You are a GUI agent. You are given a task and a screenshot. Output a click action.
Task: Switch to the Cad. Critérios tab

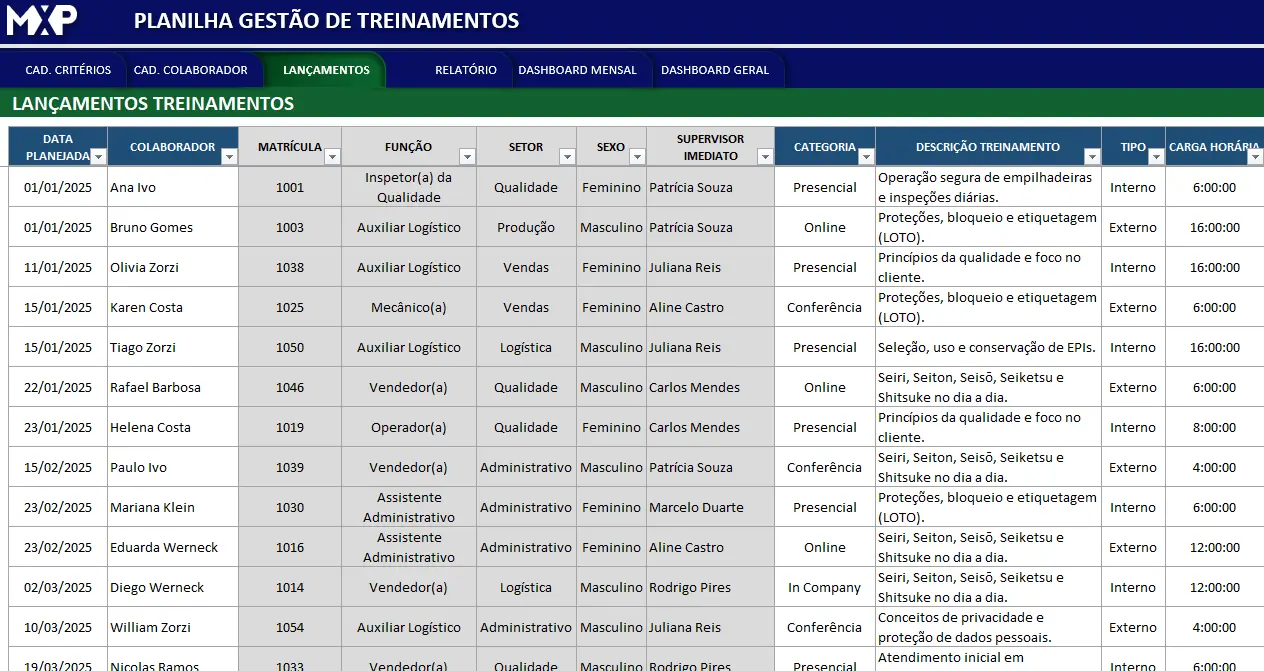[68, 70]
